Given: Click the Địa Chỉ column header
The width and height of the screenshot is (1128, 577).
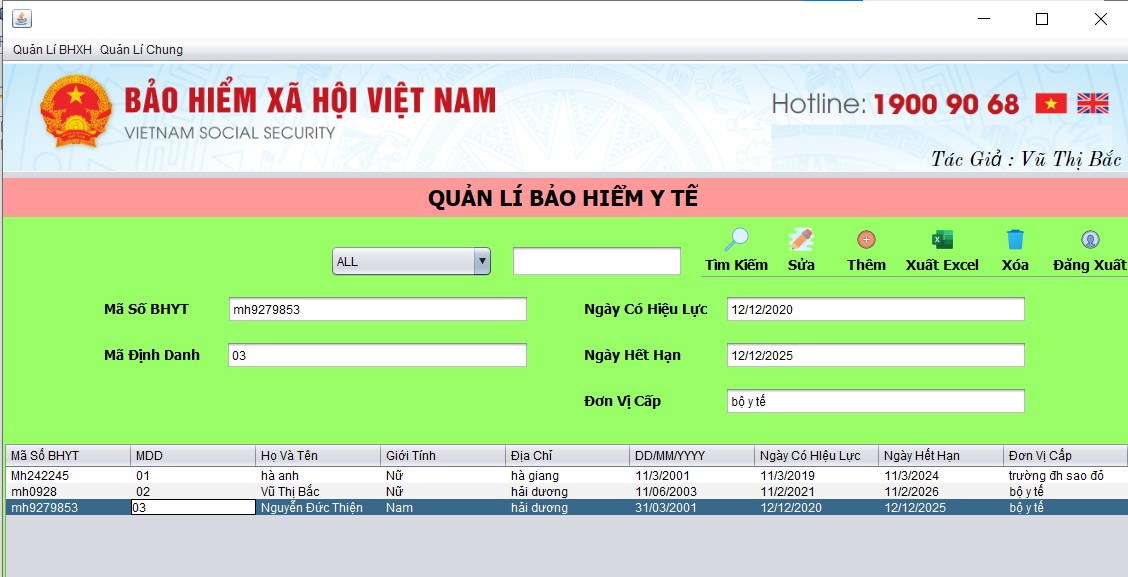Looking at the screenshot, I should point(568,455).
